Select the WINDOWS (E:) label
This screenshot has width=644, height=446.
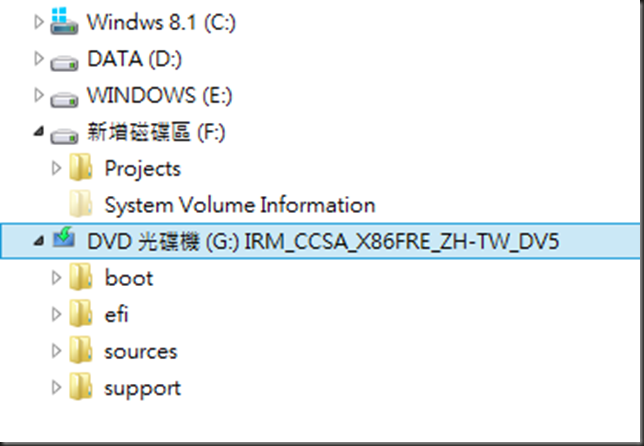tap(160, 95)
